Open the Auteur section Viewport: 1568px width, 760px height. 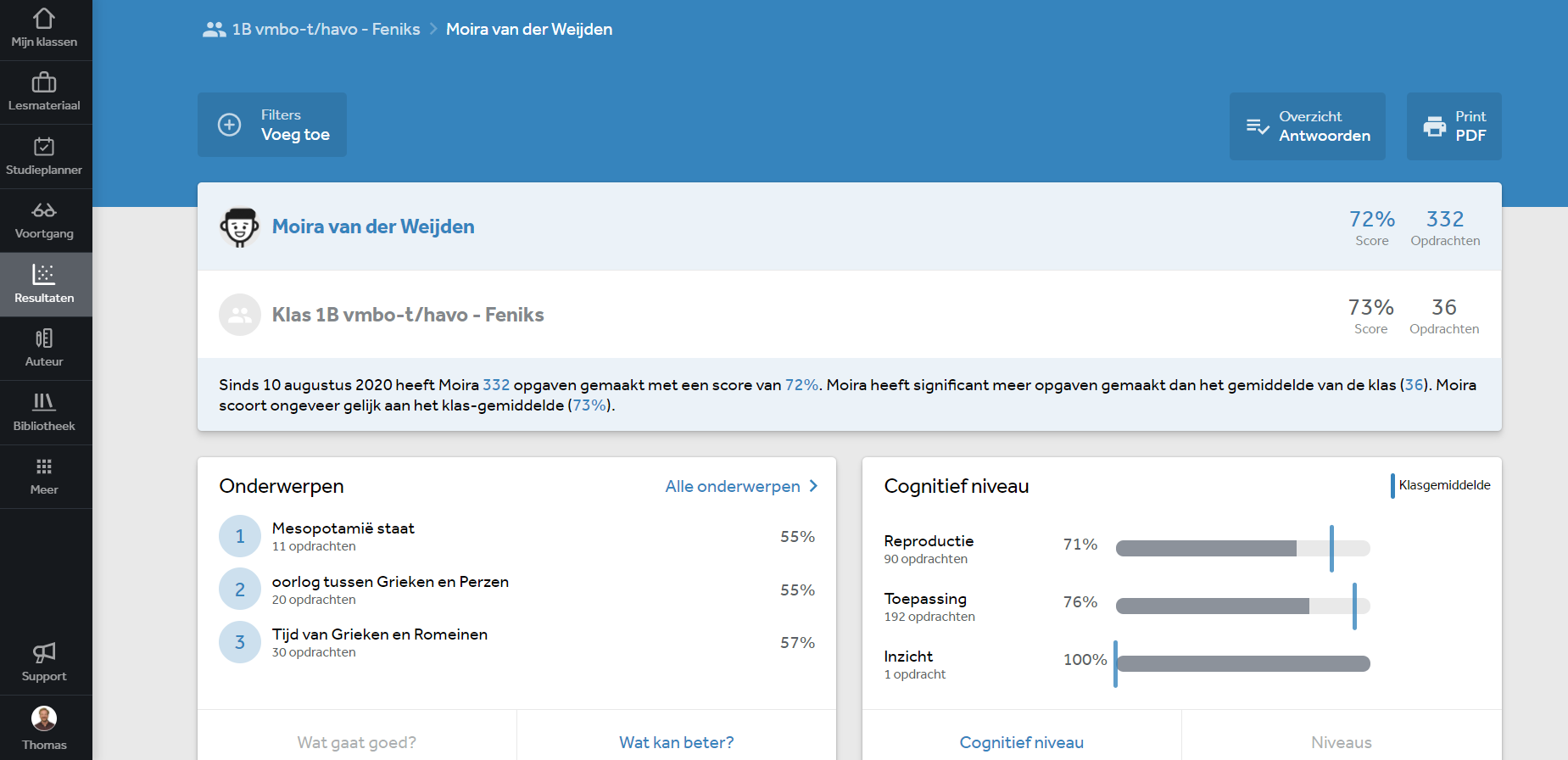click(44, 349)
